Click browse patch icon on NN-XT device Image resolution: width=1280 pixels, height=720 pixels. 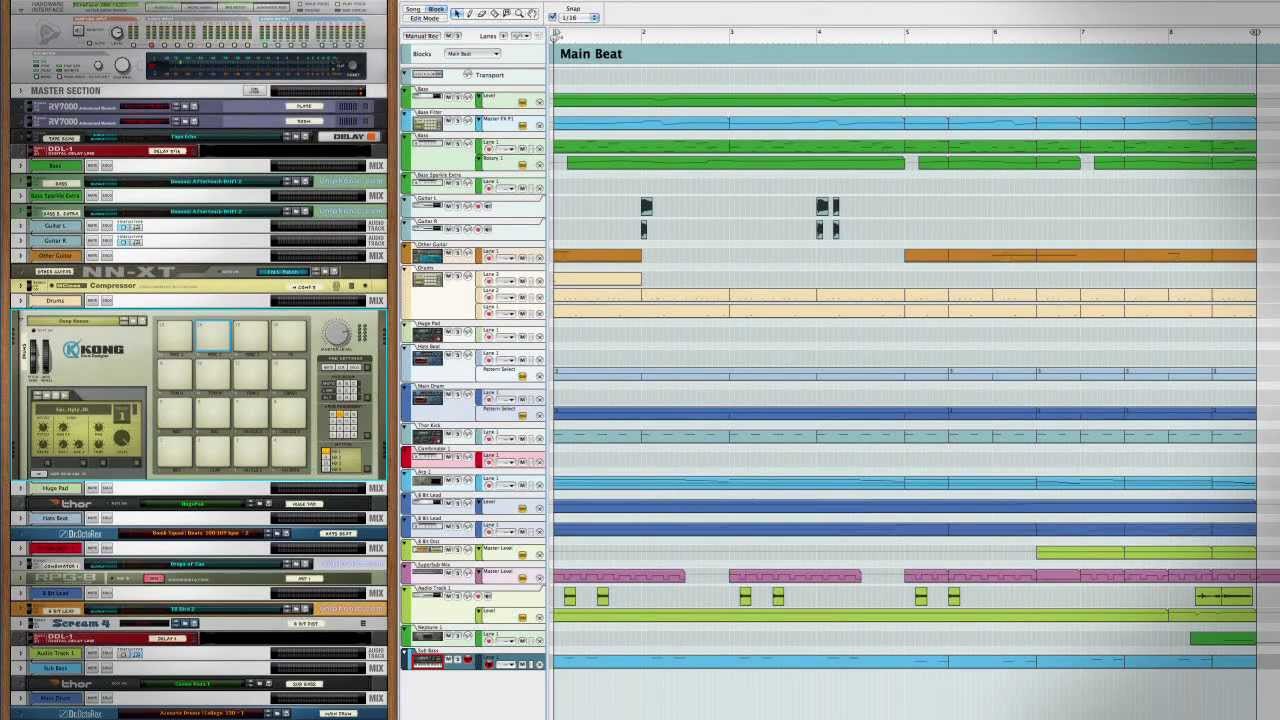[325, 272]
